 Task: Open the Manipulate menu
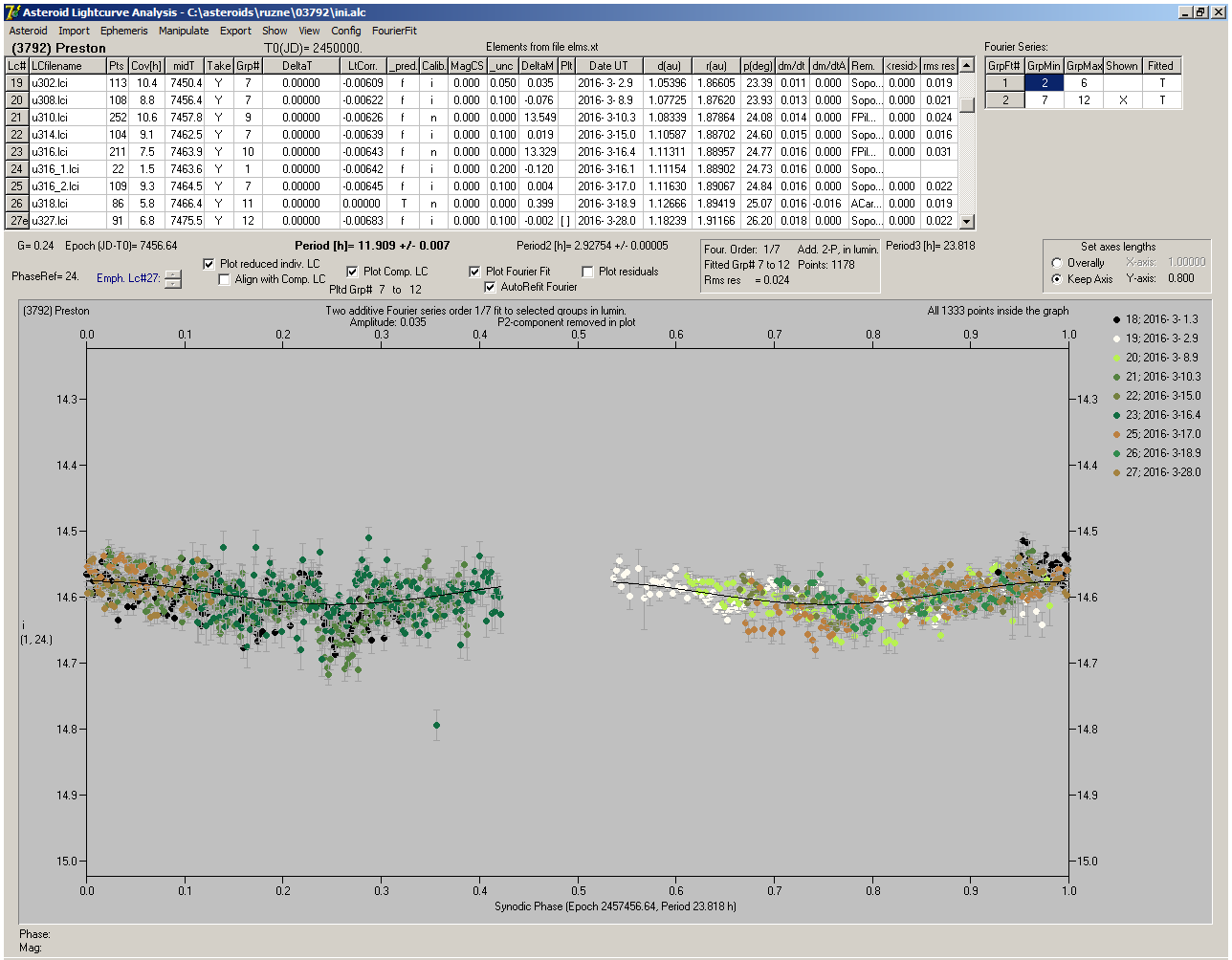click(184, 31)
